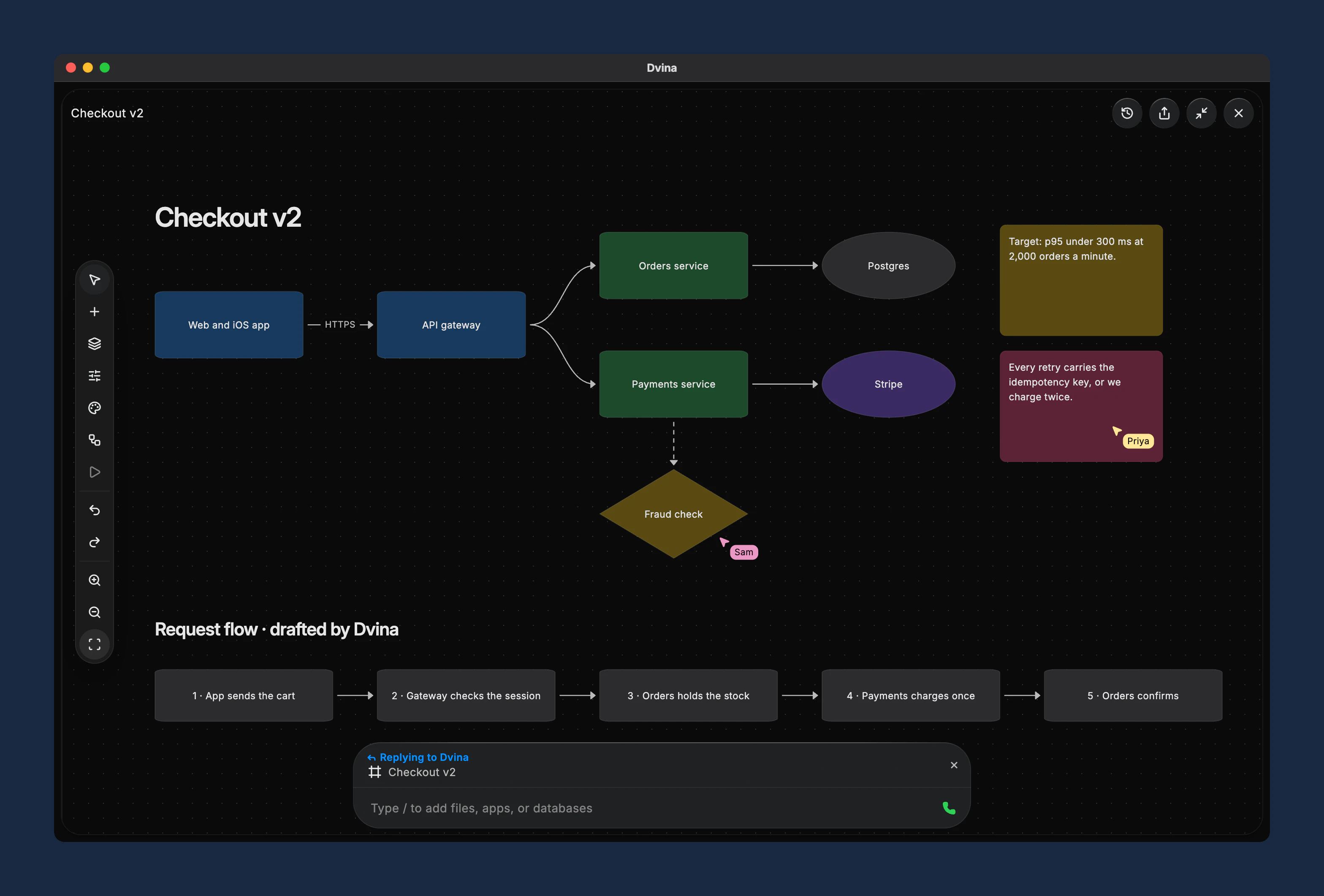Select the yellow p95 target sticky note
Screen dimensions: 1324x896
coord(1081,280)
